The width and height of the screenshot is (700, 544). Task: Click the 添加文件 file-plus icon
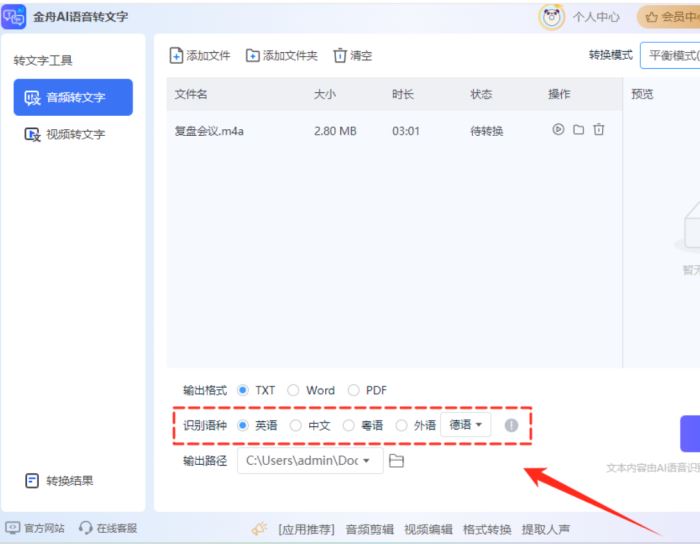[176, 55]
